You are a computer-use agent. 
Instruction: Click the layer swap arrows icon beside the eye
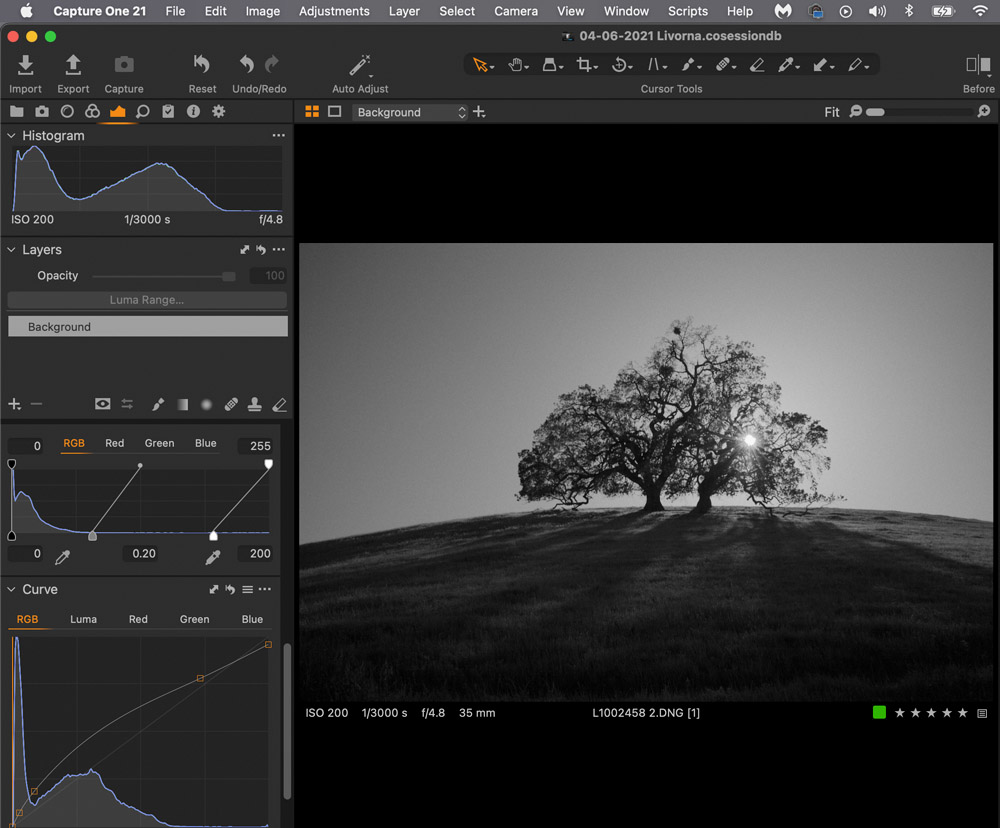click(127, 404)
